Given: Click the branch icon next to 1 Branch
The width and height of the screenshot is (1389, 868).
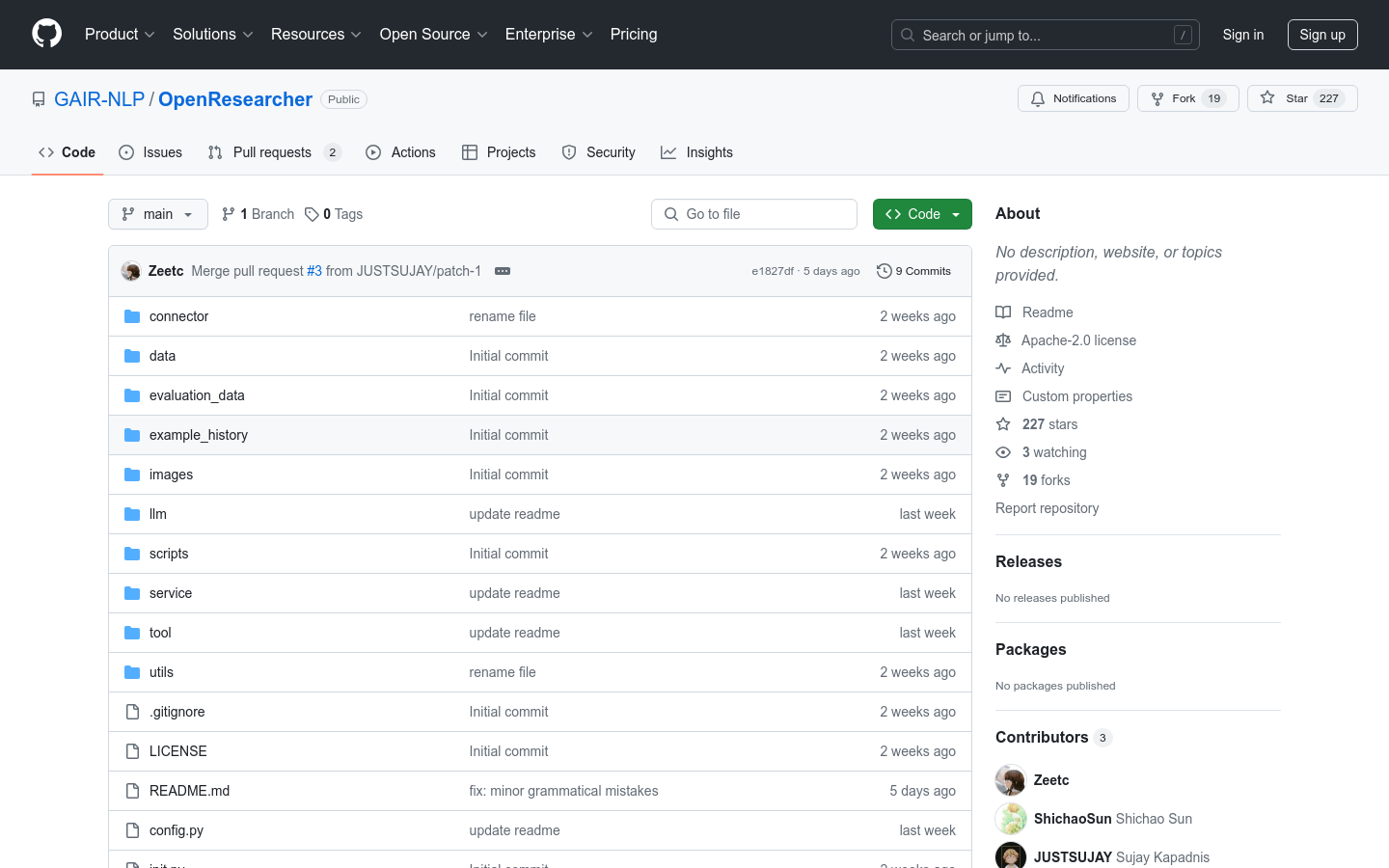Looking at the screenshot, I should pos(229,214).
